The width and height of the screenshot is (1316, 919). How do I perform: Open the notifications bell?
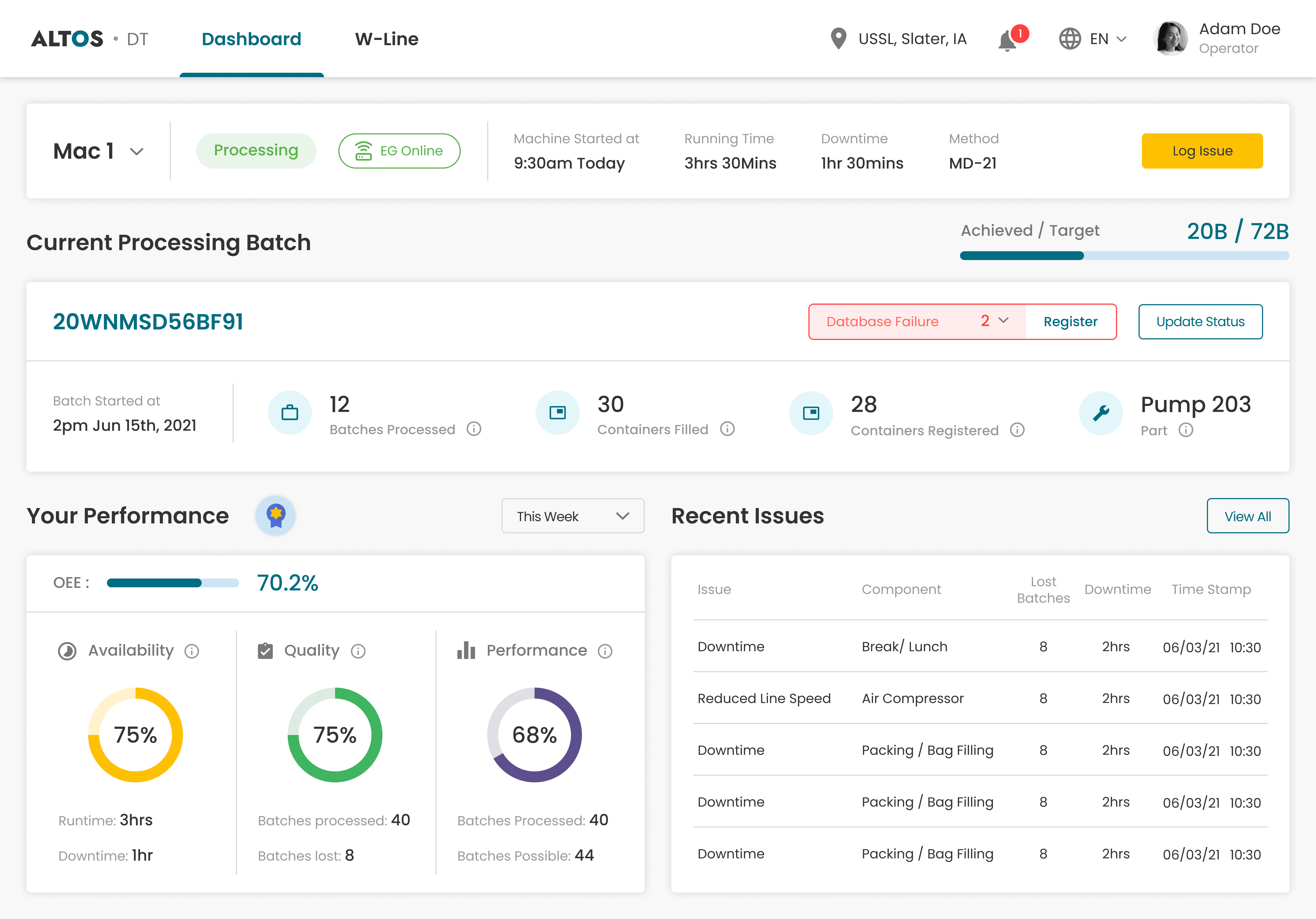point(1008,41)
